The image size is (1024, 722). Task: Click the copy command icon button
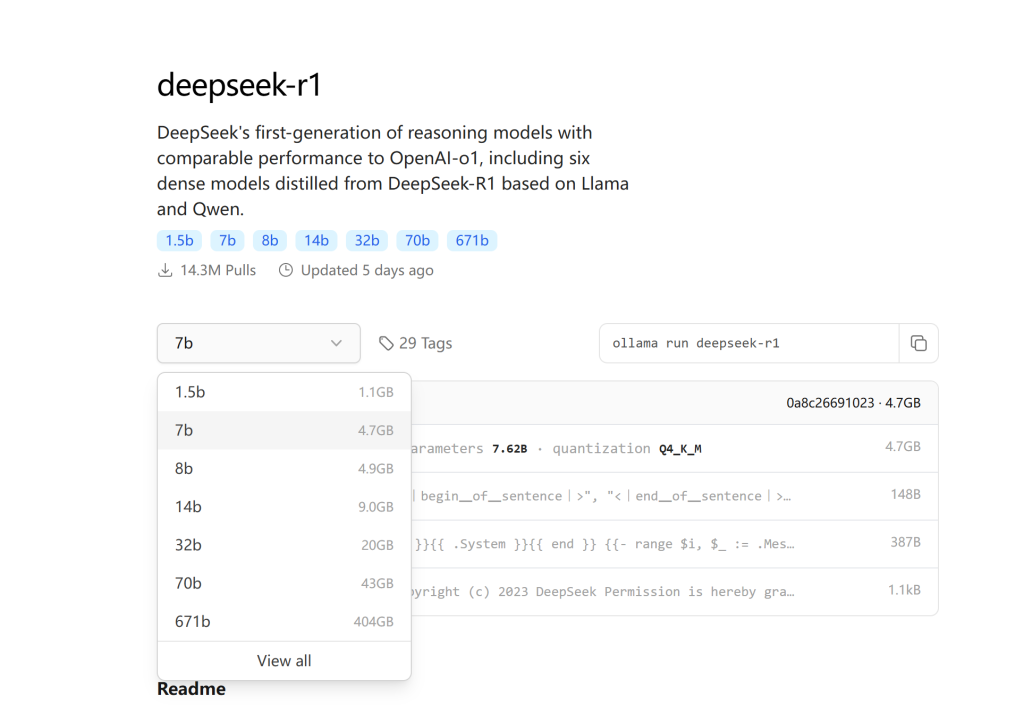(918, 343)
